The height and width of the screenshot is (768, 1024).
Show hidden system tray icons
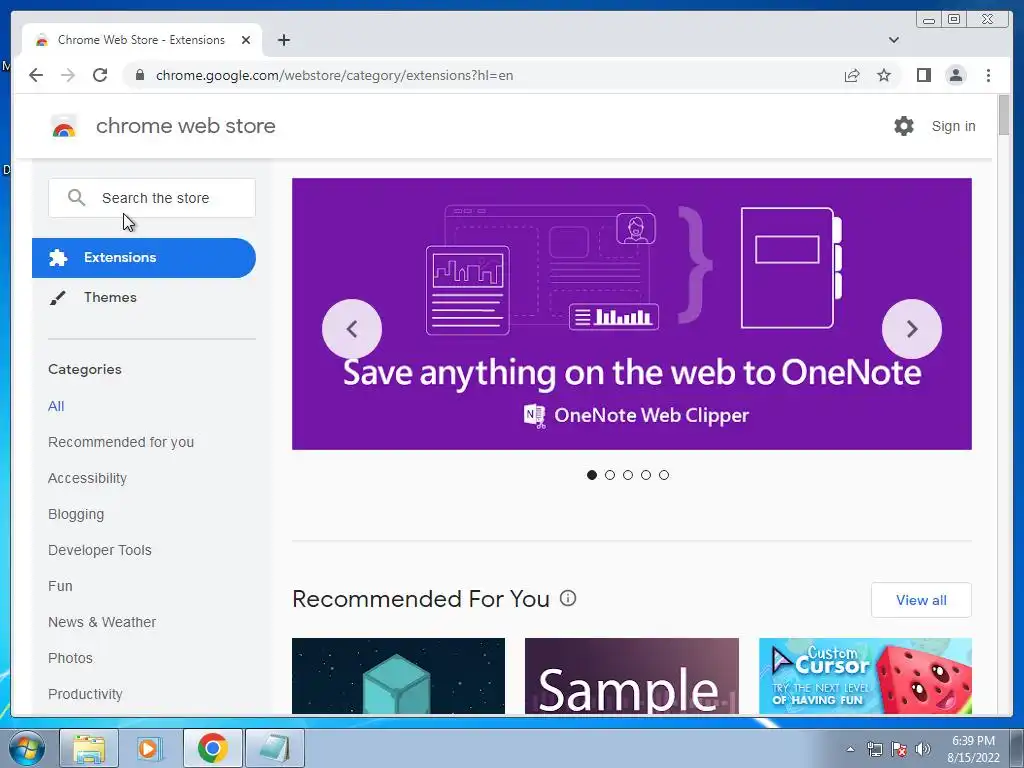[850, 749]
